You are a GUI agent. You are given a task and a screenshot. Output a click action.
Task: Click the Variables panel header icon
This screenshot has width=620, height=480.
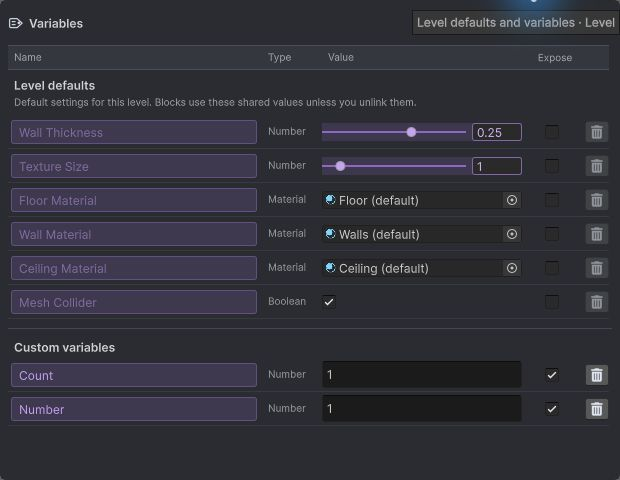(x=15, y=23)
